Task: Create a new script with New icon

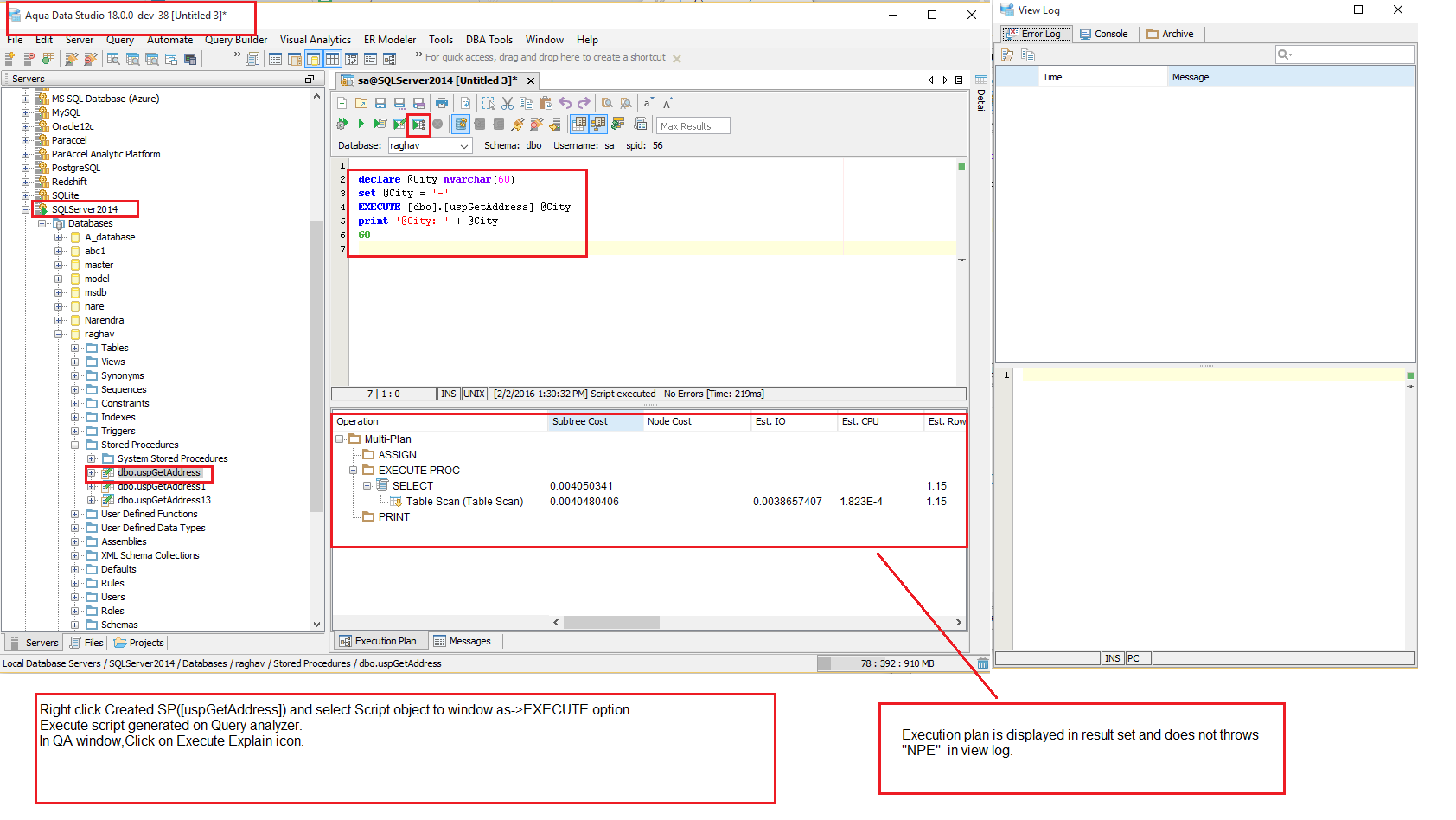Action: point(342,103)
